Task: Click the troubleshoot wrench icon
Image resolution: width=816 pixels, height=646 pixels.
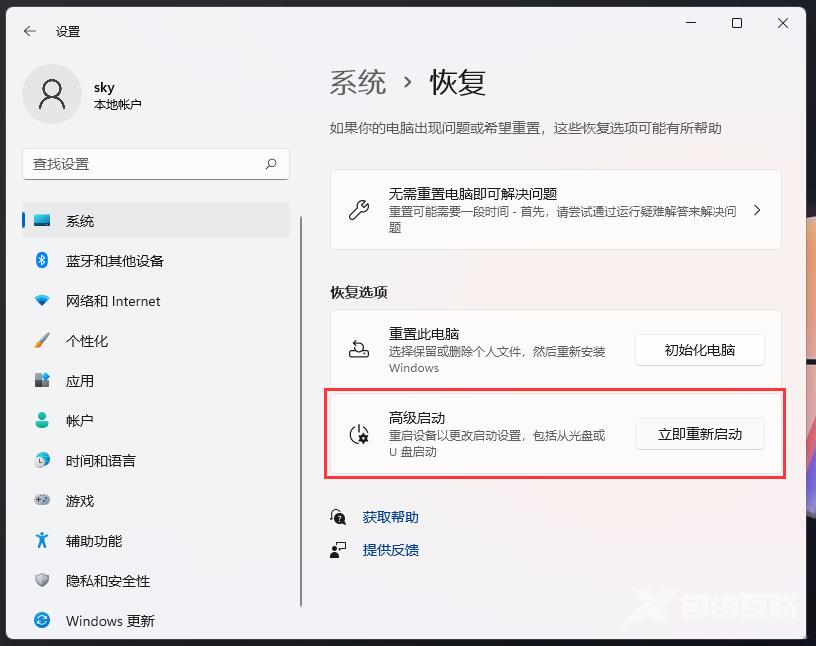Action: 356,210
